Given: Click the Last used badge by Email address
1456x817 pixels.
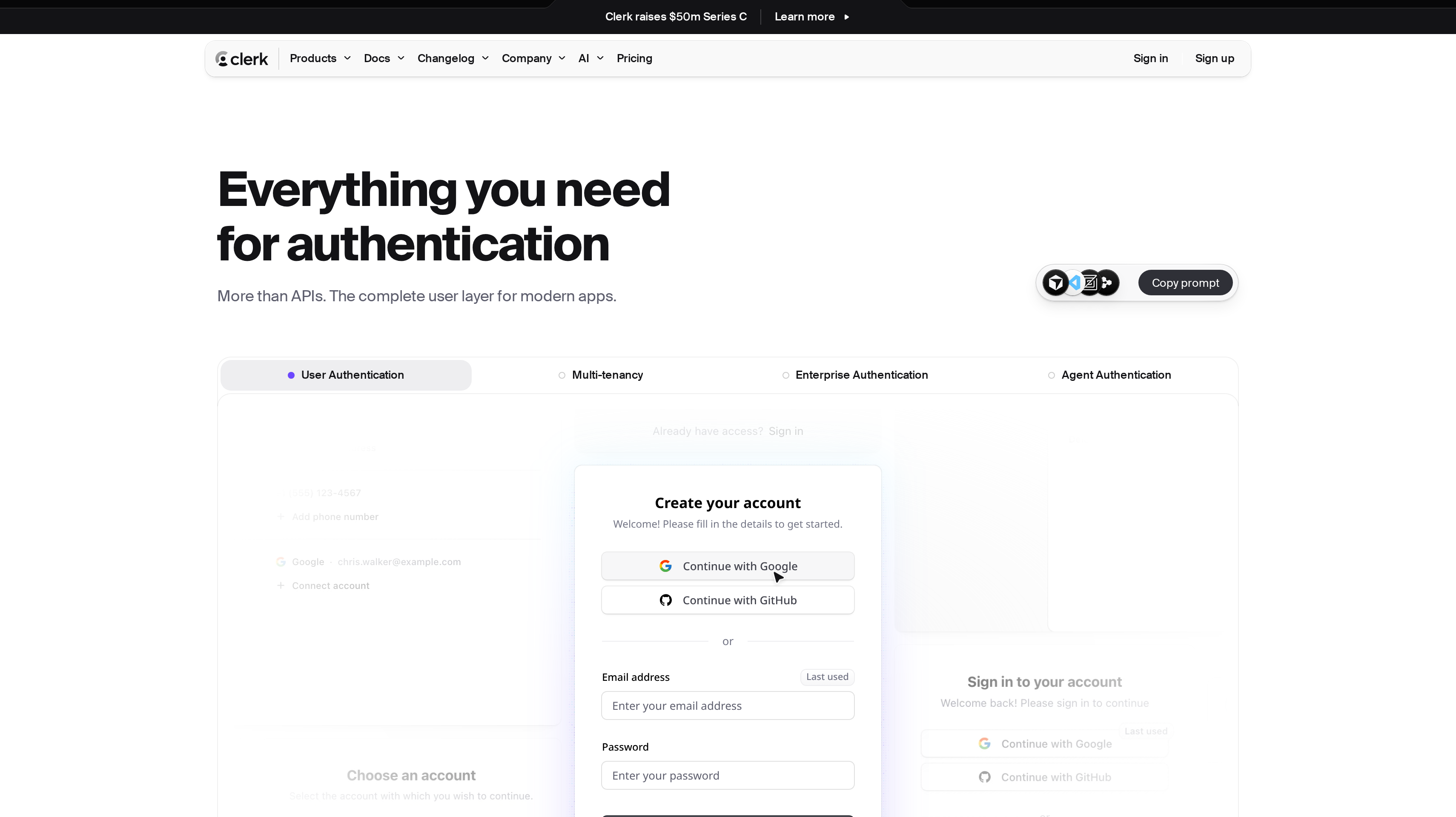Looking at the screenshot, I should tap(827, 677).
